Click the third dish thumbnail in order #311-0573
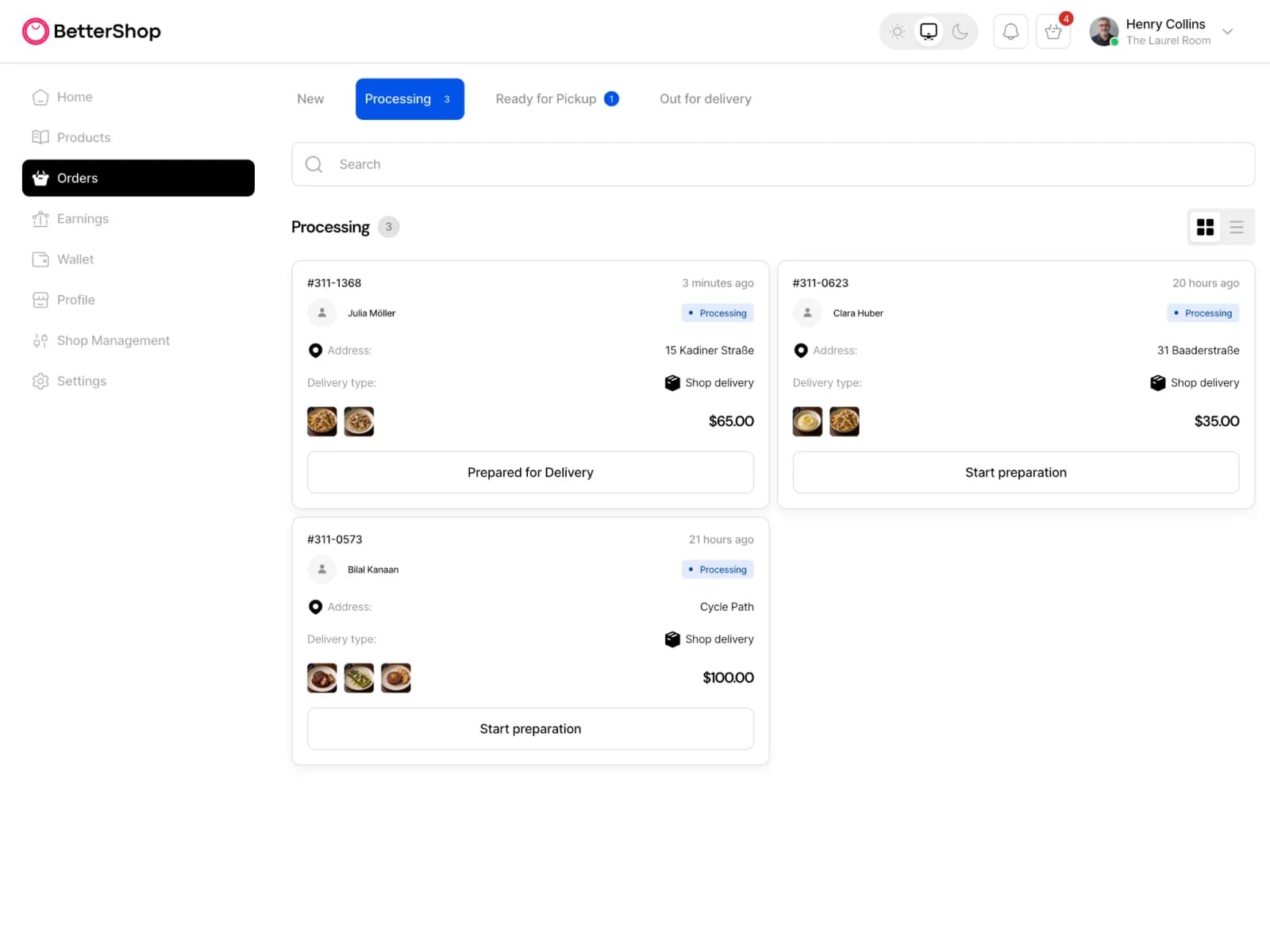Image resolution: width=1270 pixels, height=952 pixels. pos(395,678)
